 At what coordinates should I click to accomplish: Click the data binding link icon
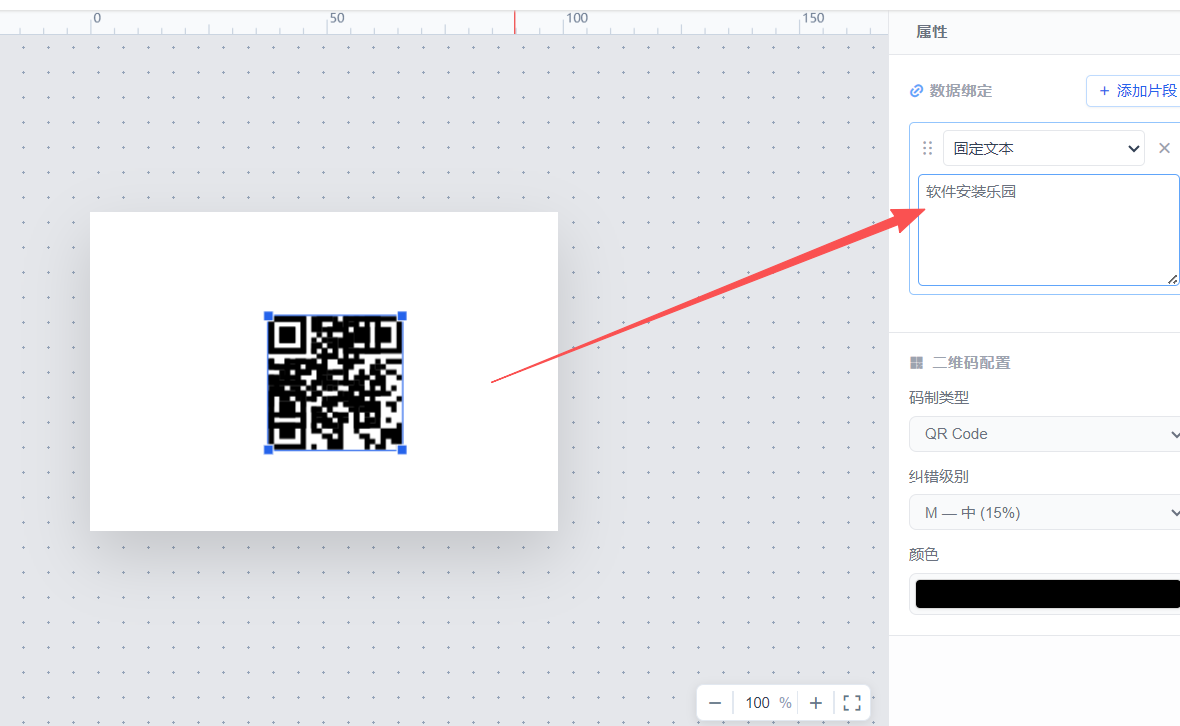point(916,91)
